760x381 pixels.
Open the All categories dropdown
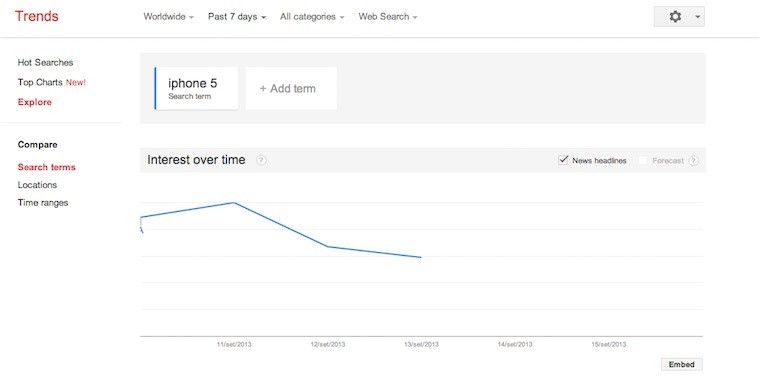tap(312, 16)
